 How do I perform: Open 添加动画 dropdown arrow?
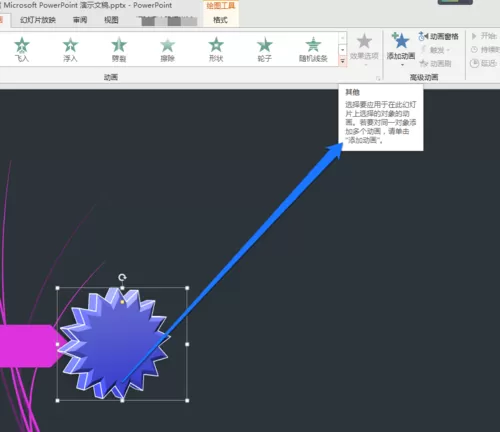click(x=402, y=65)
